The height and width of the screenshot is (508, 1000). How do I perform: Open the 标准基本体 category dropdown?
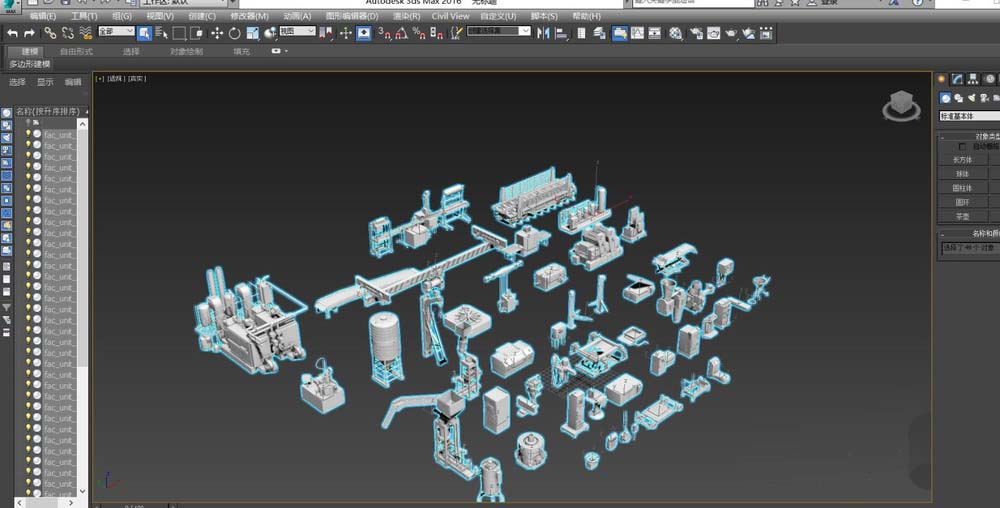[x=968, y=116]
